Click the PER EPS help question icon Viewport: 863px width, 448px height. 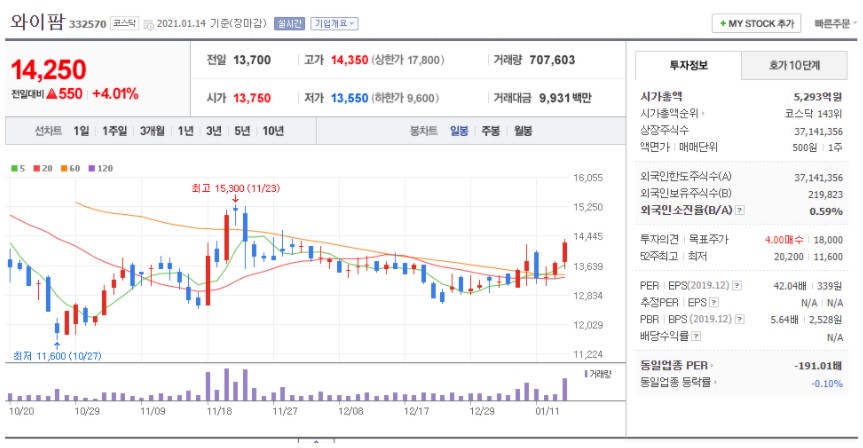point(737,286)
